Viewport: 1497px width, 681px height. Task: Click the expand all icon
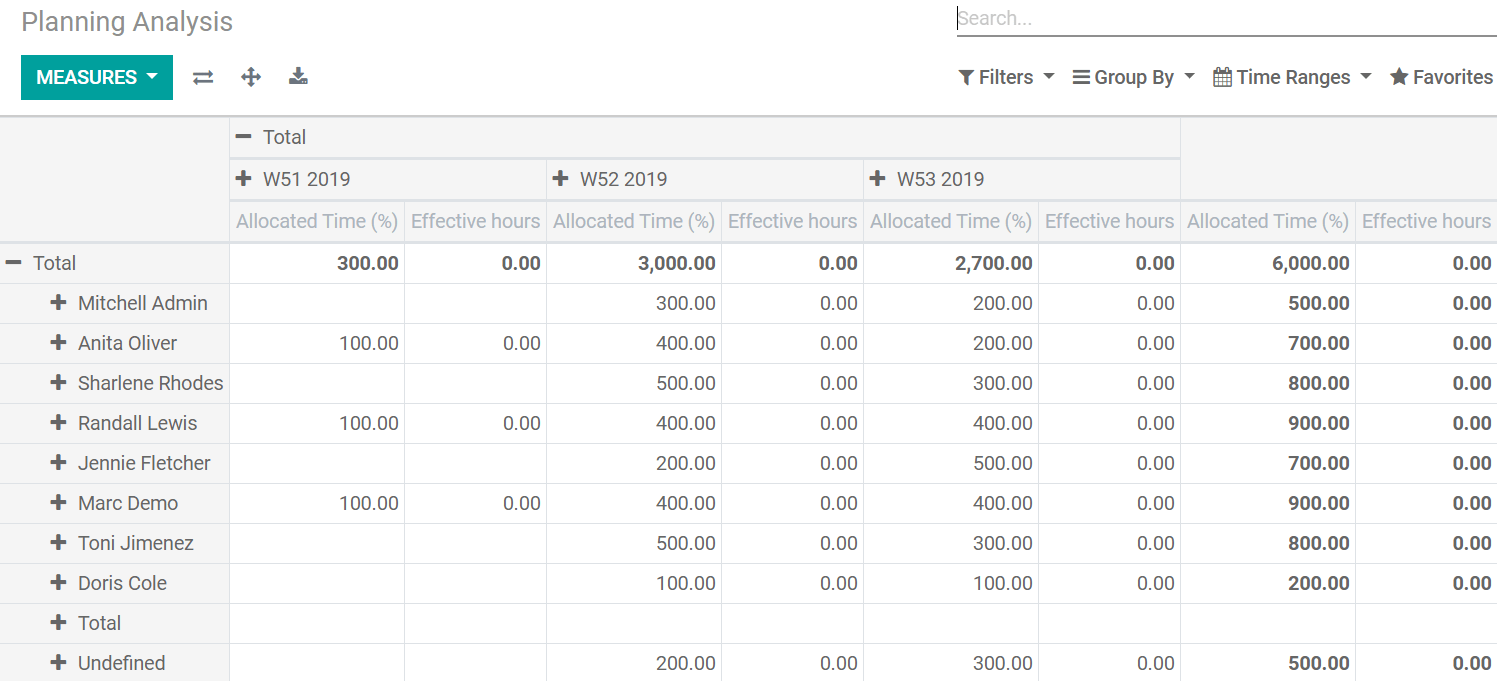coord(251,77)
